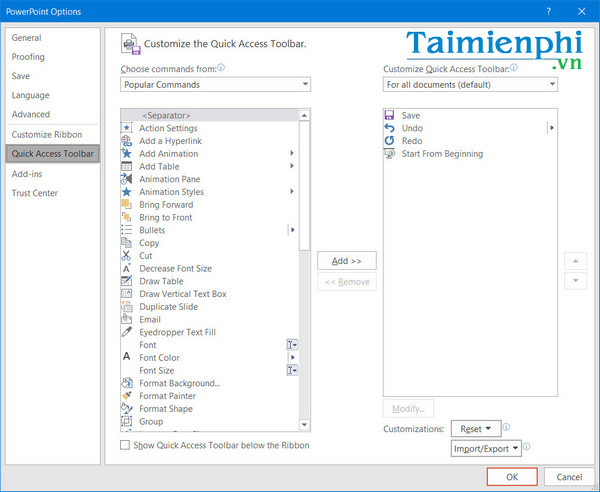Click Cancel to dismiss dialog

569,477
